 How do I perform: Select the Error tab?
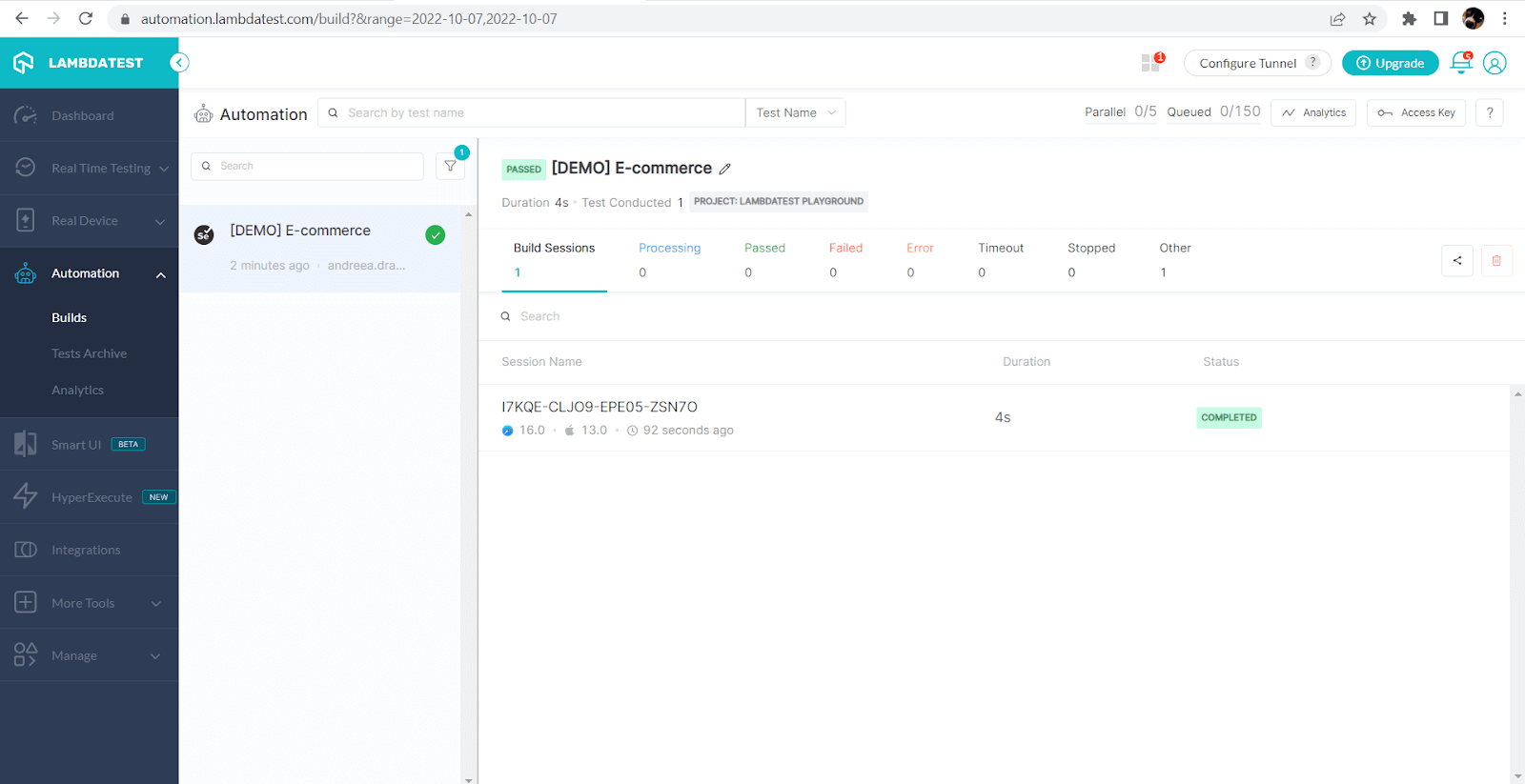tap(920, 260)
